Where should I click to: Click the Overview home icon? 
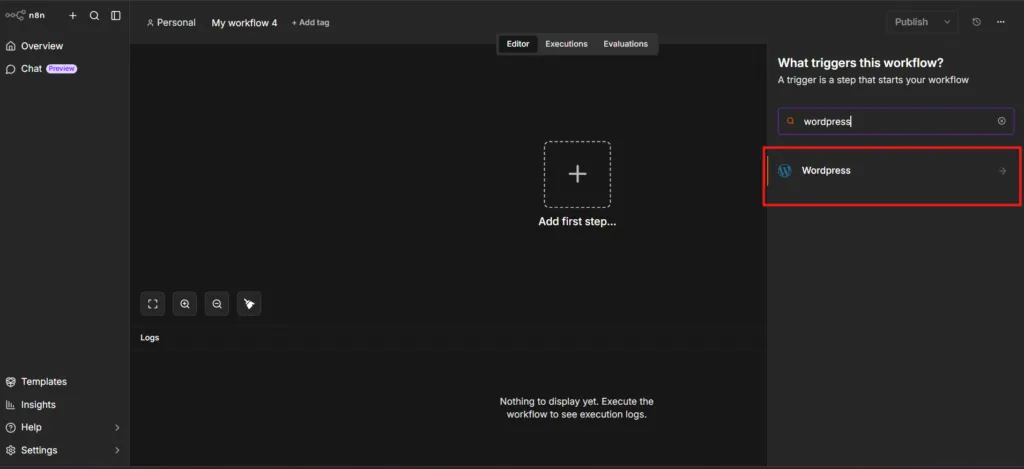[x=10, y=46]
